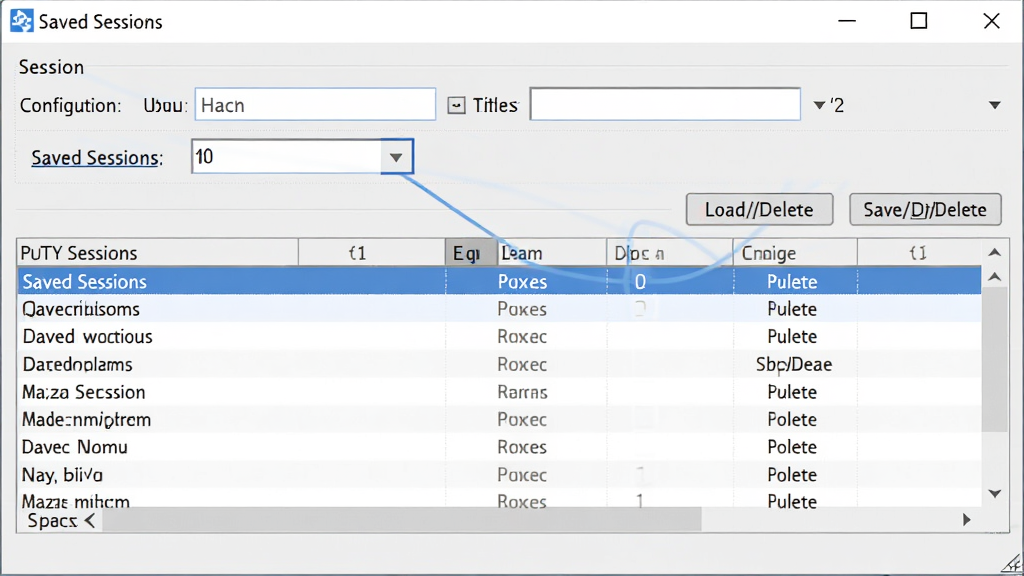Select the Daıedoplams session row
This screenshot has width=1024, height=576.
click(499, 364)
